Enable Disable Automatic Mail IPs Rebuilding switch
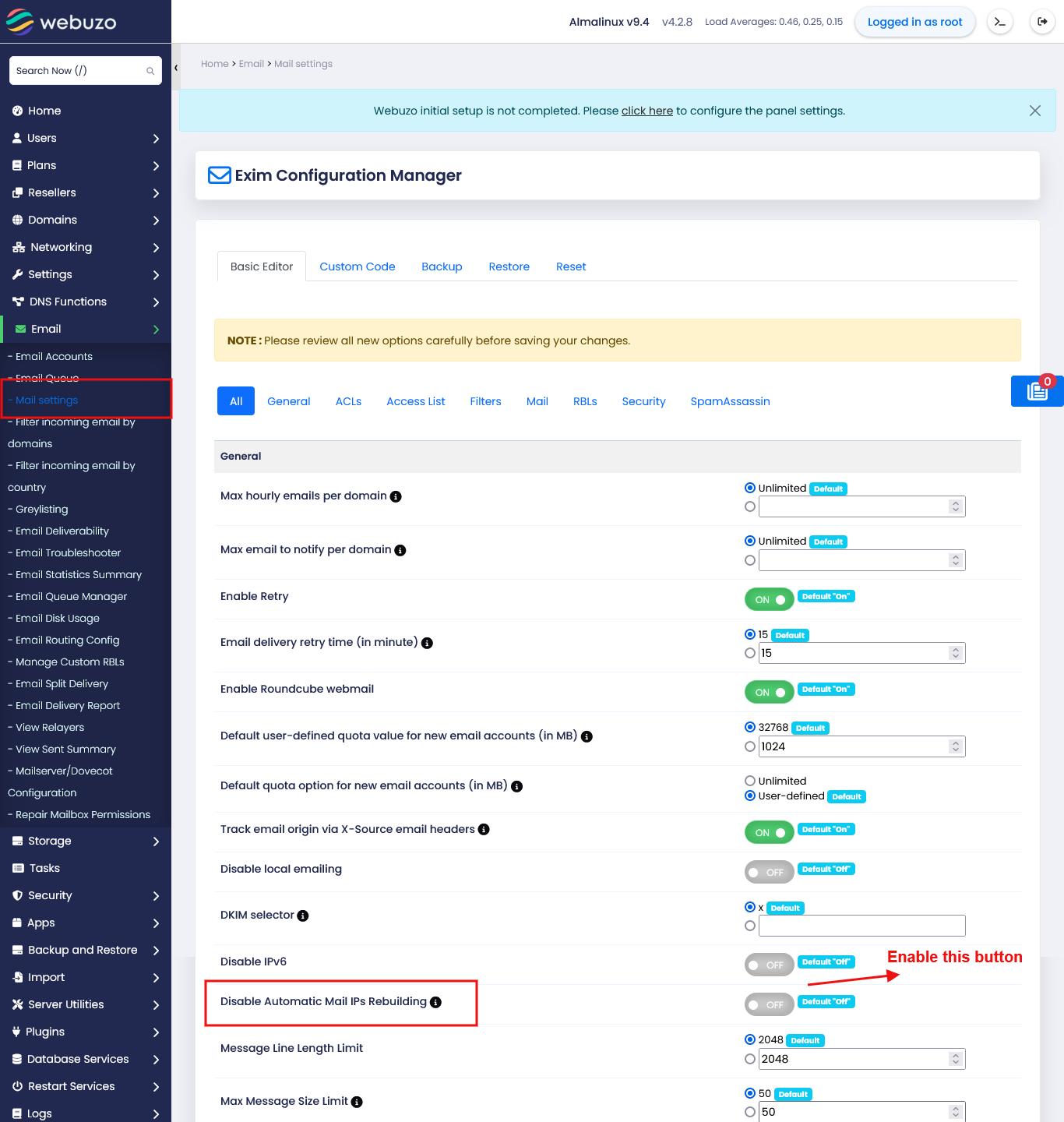Image resolution: width=1064 pixels, height=1122 pixels. click(x=769, y=1004)
